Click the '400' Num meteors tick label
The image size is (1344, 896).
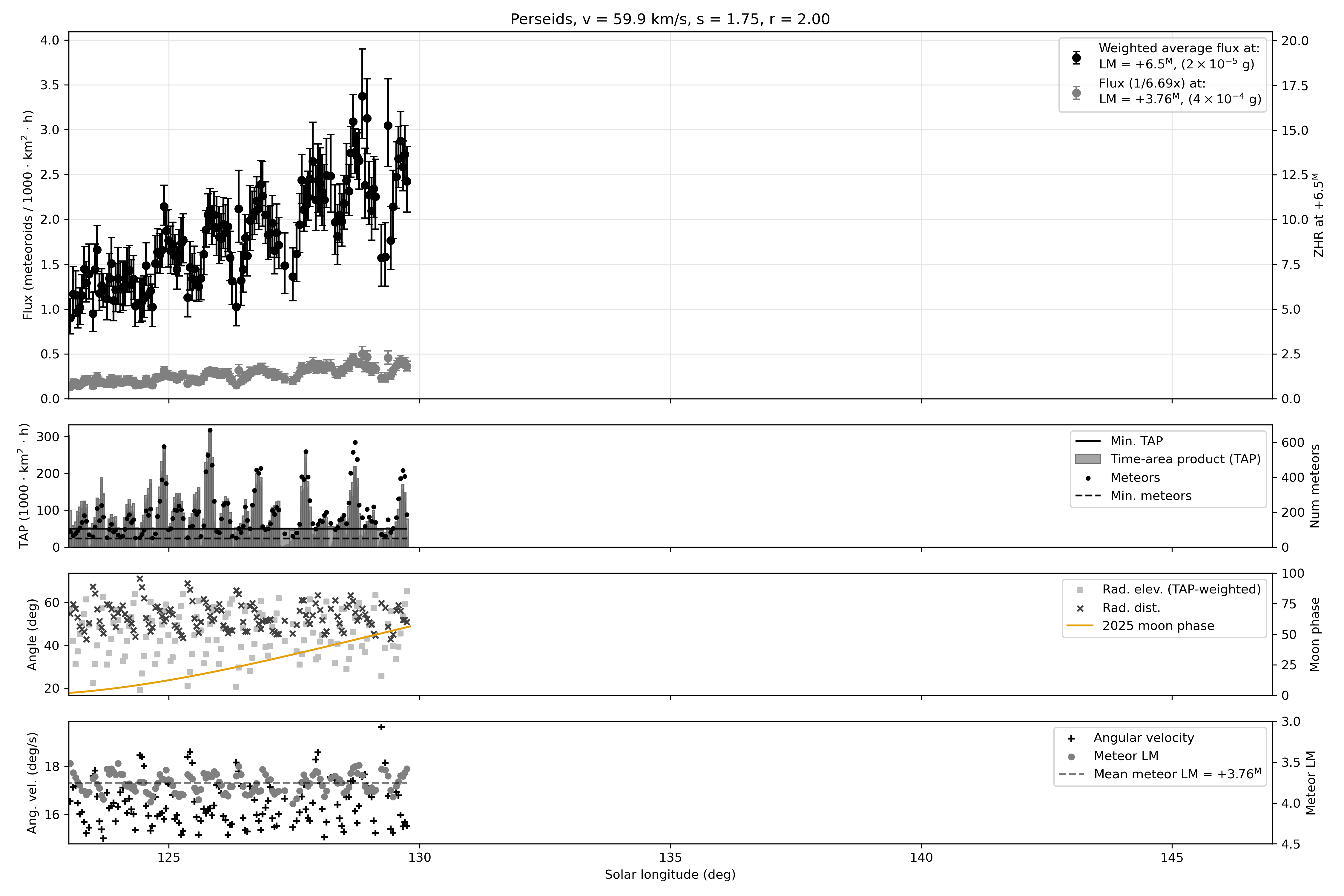pyautogui.click(x=1293, y=478)
